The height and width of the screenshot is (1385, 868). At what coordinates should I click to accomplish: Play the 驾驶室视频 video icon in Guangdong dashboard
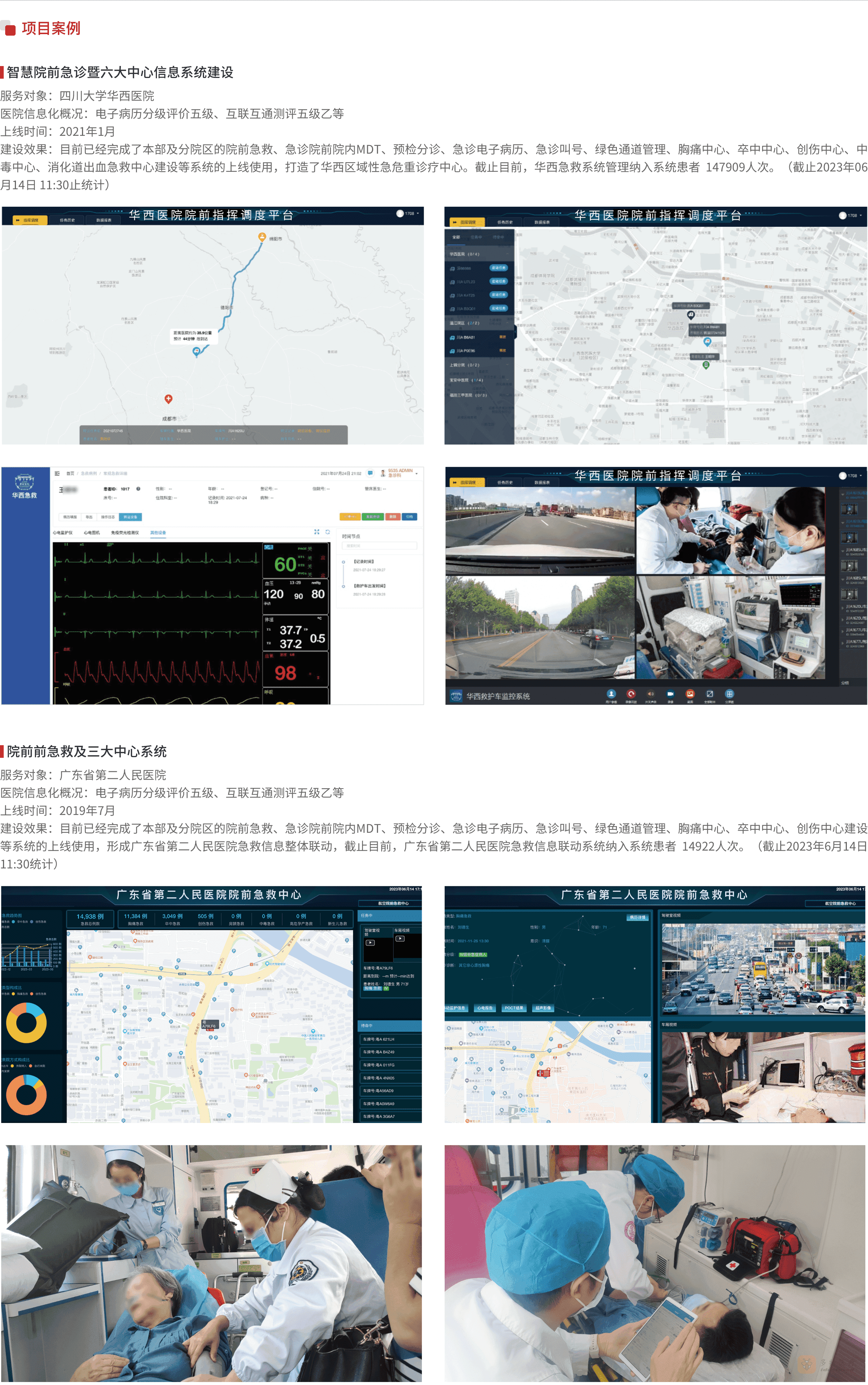370,942
